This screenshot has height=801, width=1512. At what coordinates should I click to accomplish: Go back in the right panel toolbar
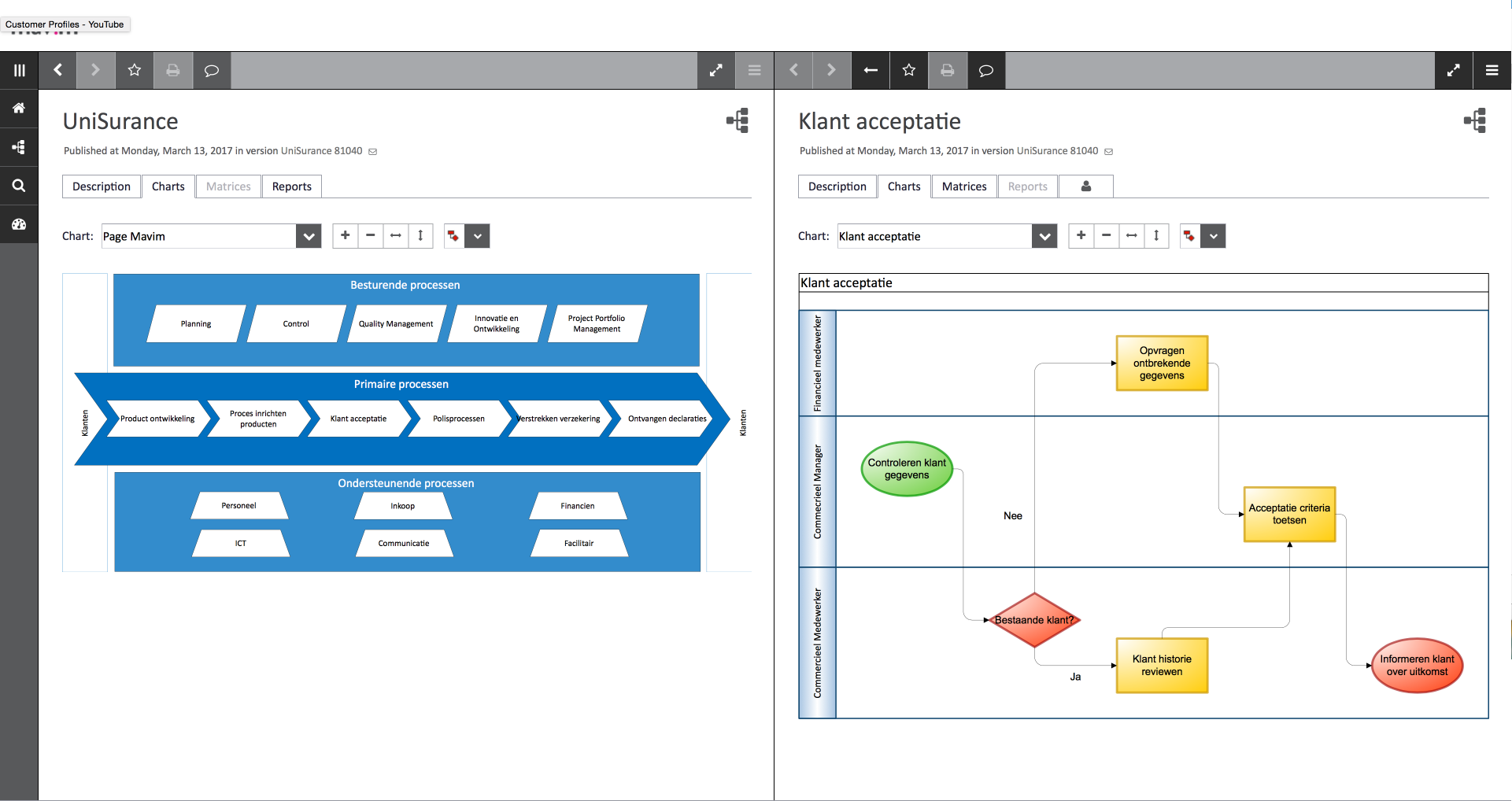click(x=793, y=71)
